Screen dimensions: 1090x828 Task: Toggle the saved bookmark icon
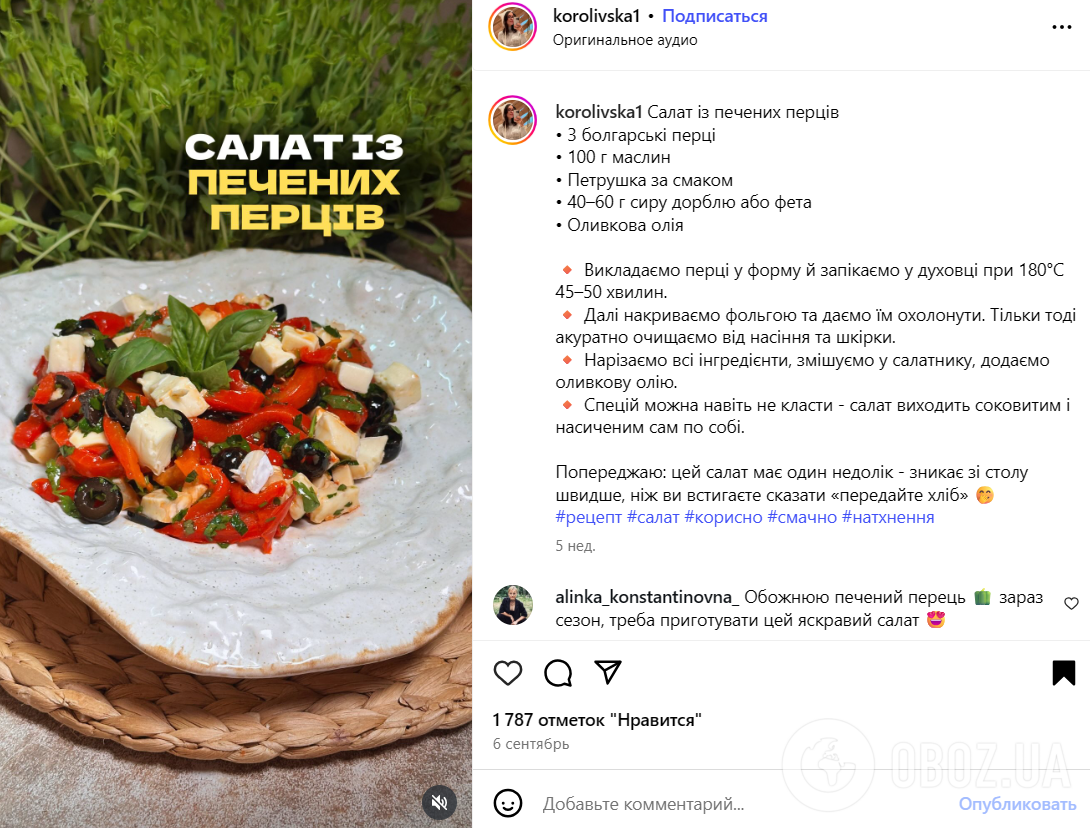1064,673
